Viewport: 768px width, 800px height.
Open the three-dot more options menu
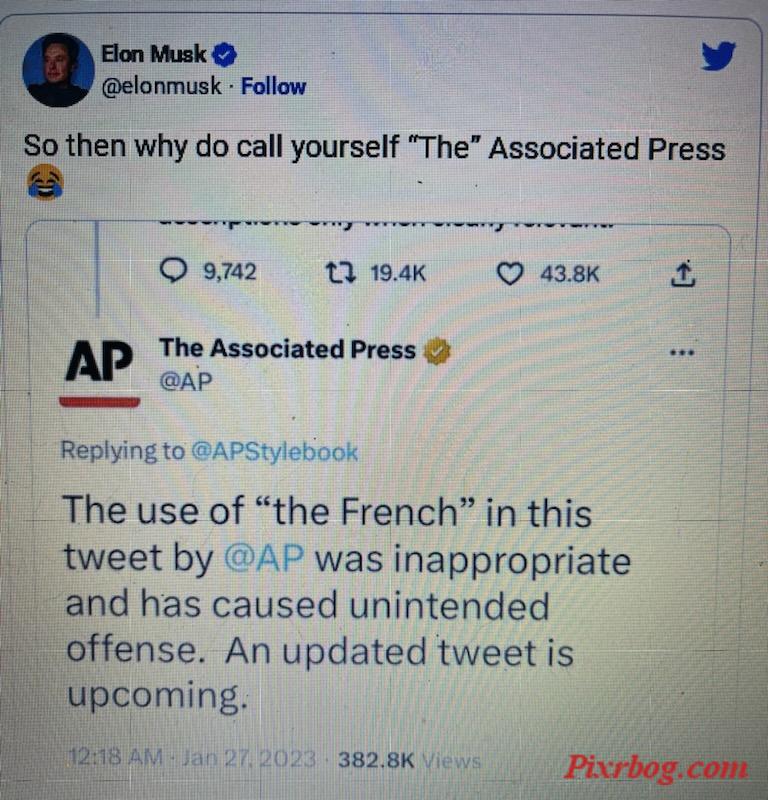pyautogui.click(x=682, y=352)
